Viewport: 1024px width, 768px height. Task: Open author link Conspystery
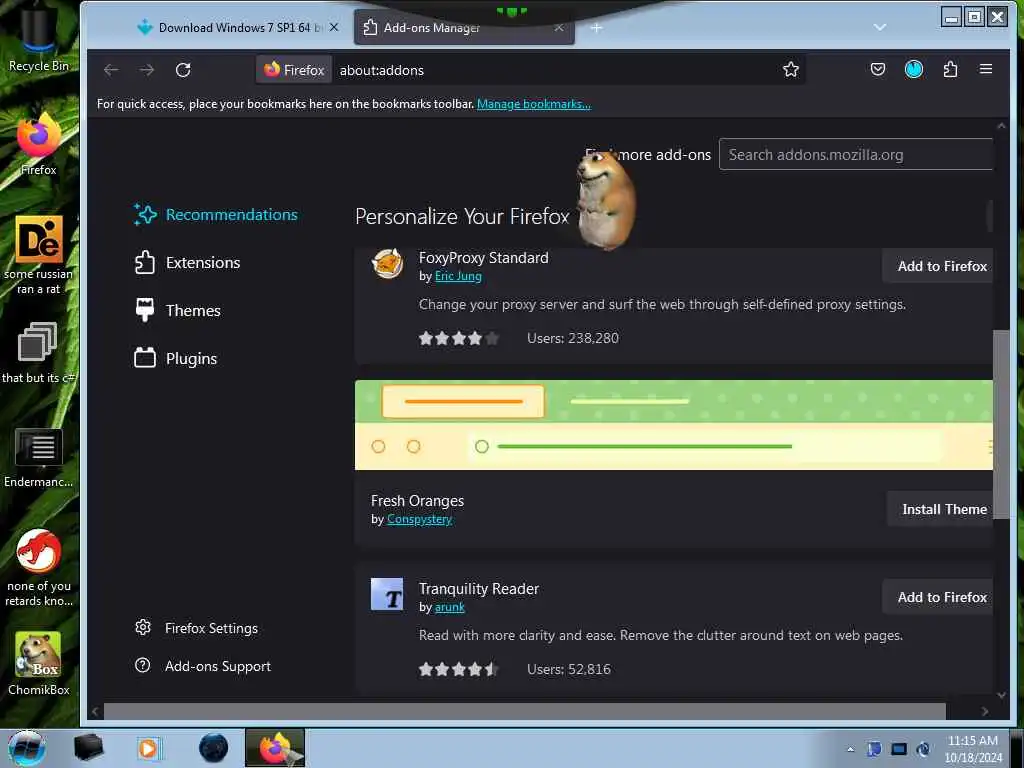tap(419, 519)
